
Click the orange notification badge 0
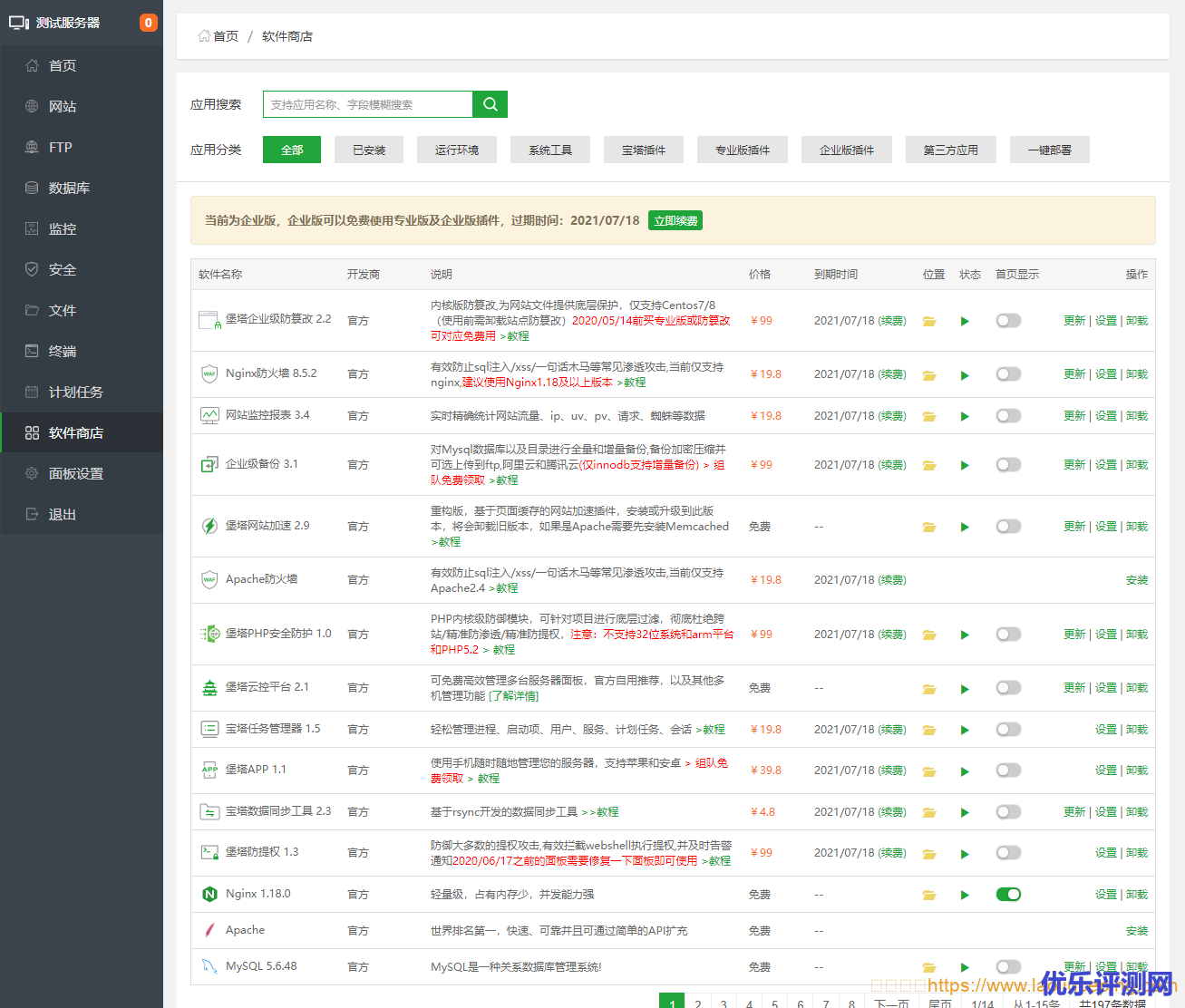coord(149,23)
